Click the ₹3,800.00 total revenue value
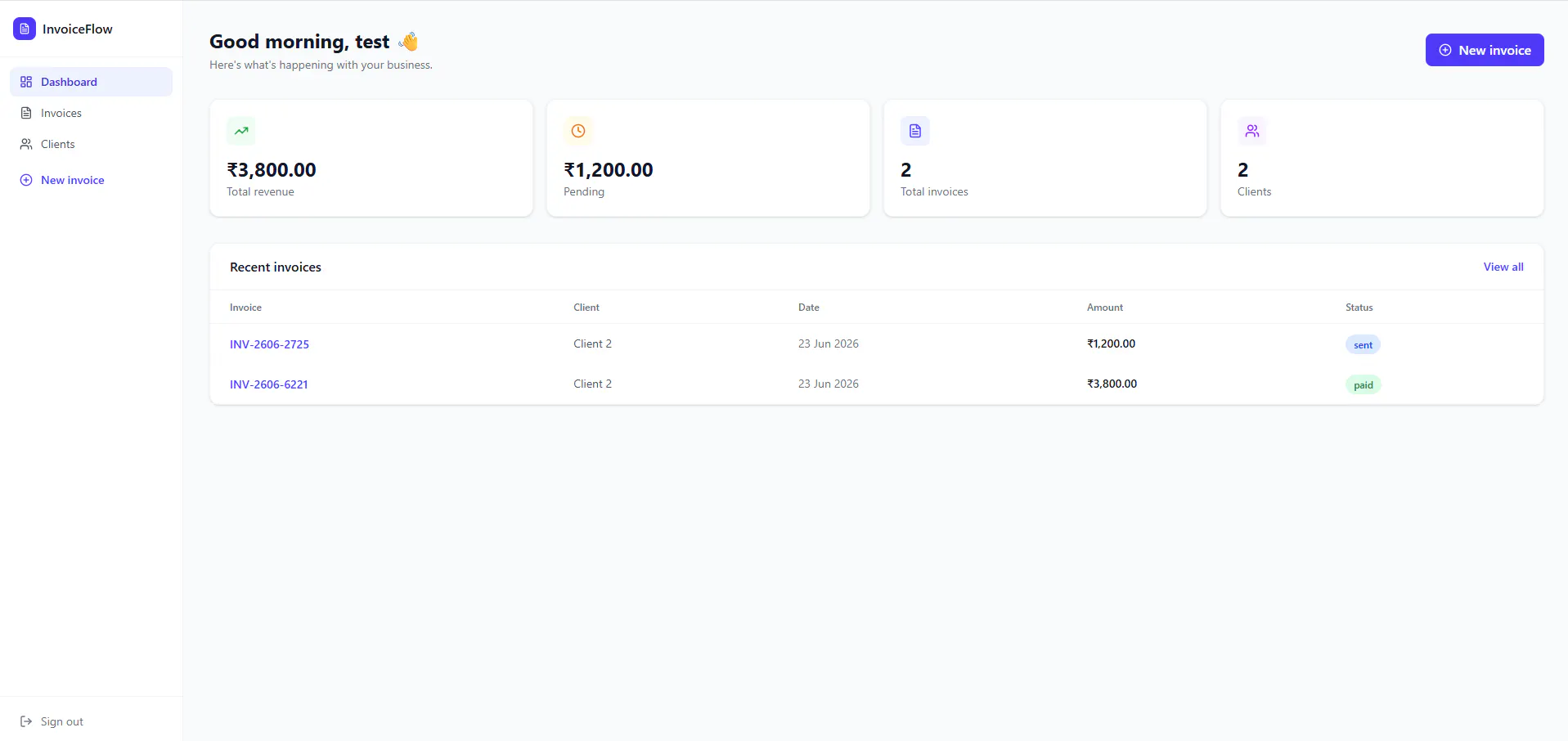 272,170
